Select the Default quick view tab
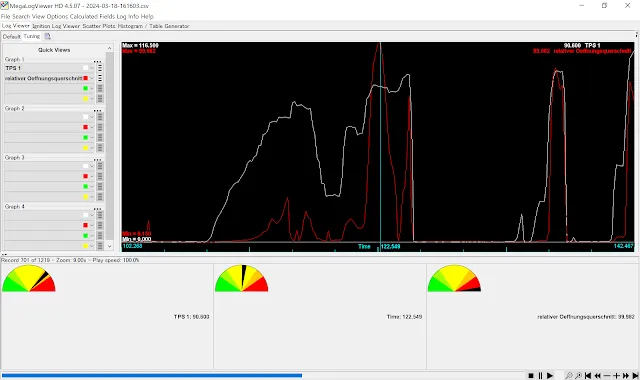640x380 pixels. coord(11,36)
